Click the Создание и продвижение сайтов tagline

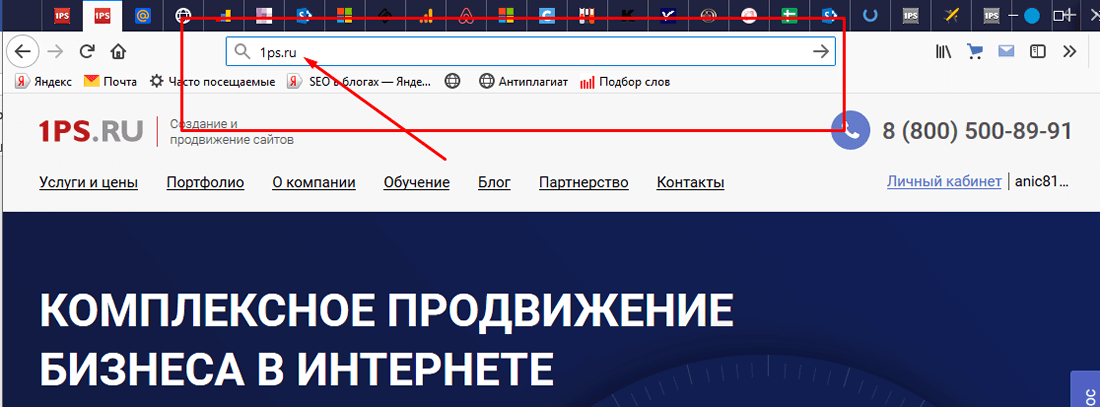coord(232,132)
